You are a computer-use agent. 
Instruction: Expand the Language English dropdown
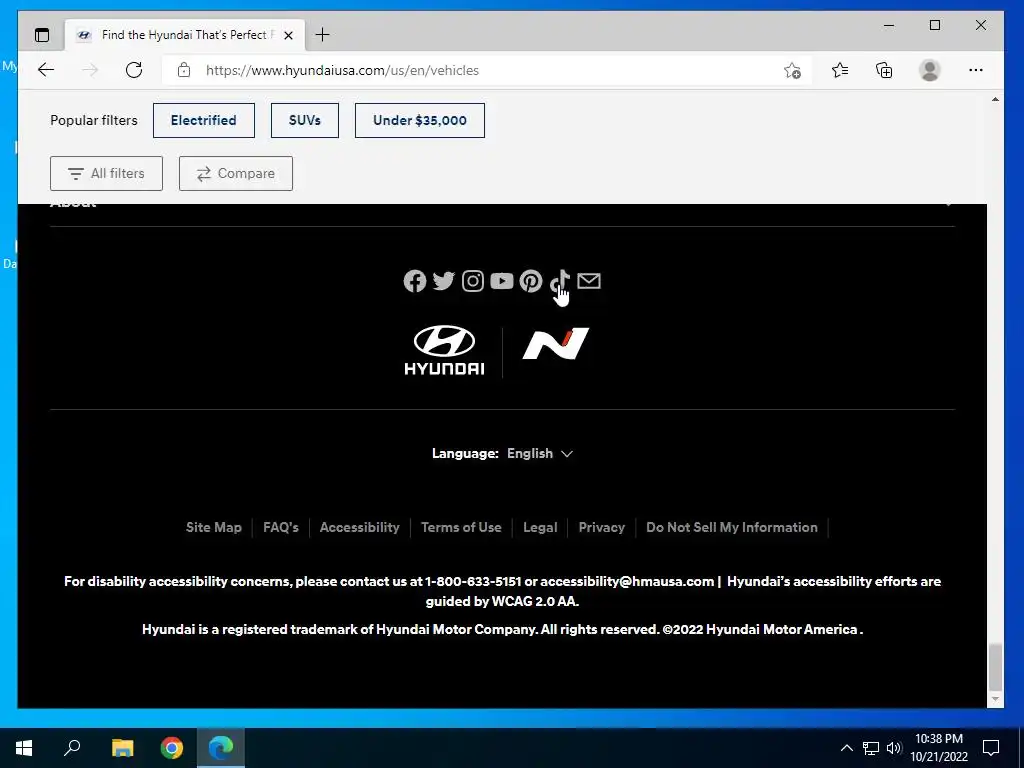pyautogui.click(x=540, y=453)
